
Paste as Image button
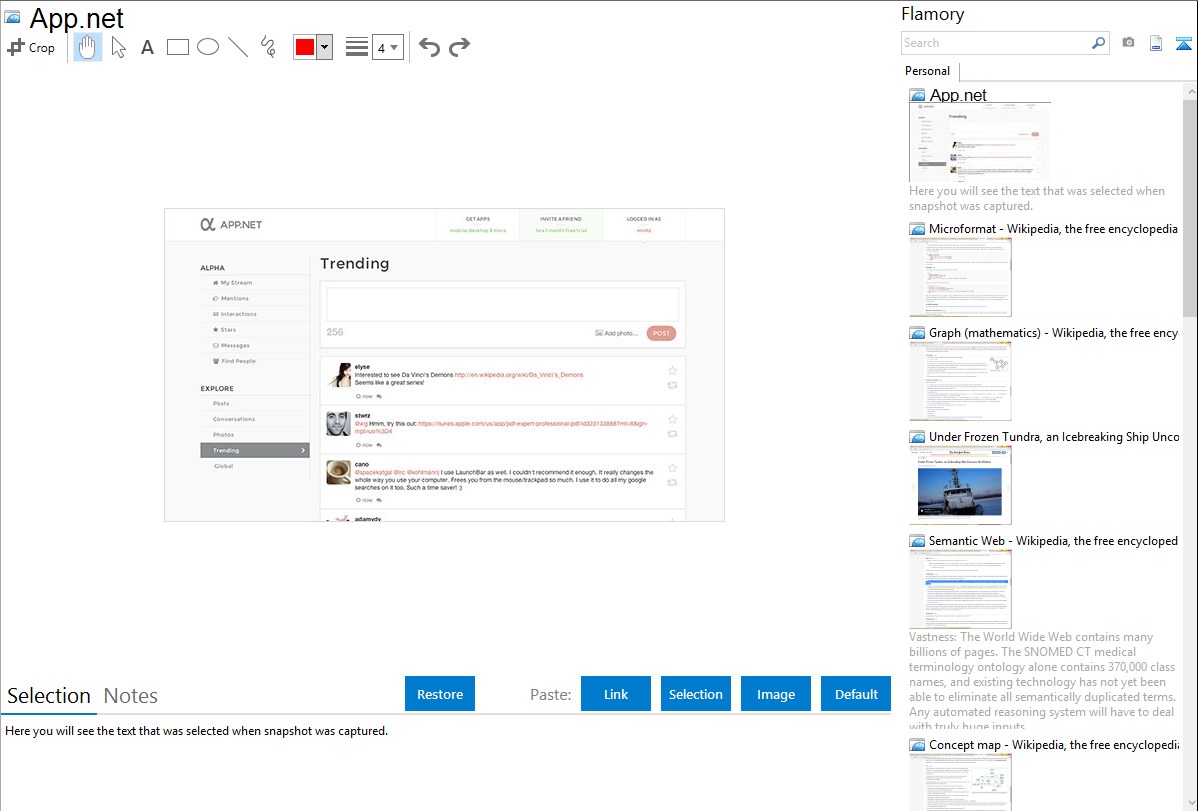pyautogui.click(x=775, y=694)
